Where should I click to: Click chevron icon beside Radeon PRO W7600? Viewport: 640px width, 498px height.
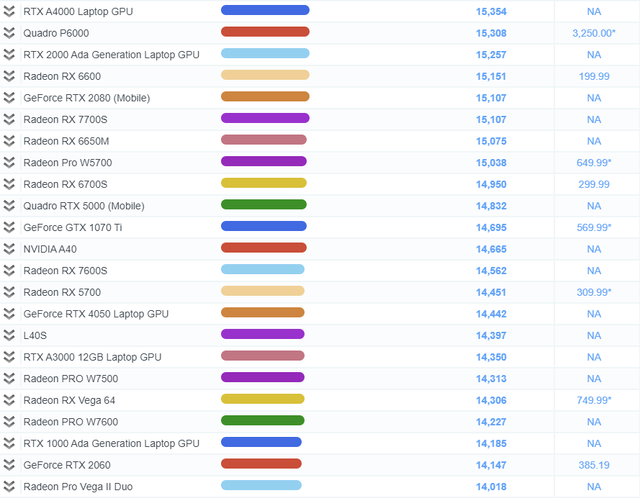pos(9,422)
